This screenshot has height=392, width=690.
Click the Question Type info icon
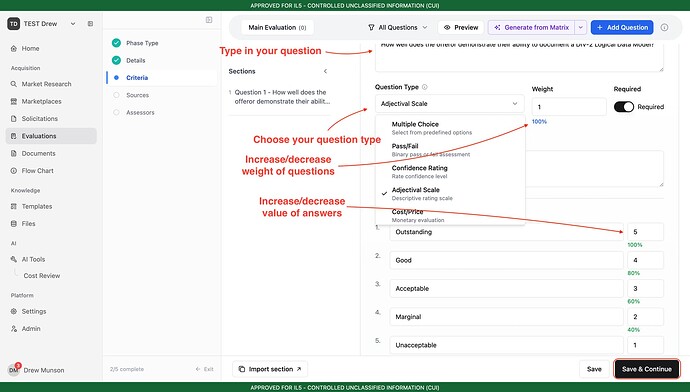425,87
